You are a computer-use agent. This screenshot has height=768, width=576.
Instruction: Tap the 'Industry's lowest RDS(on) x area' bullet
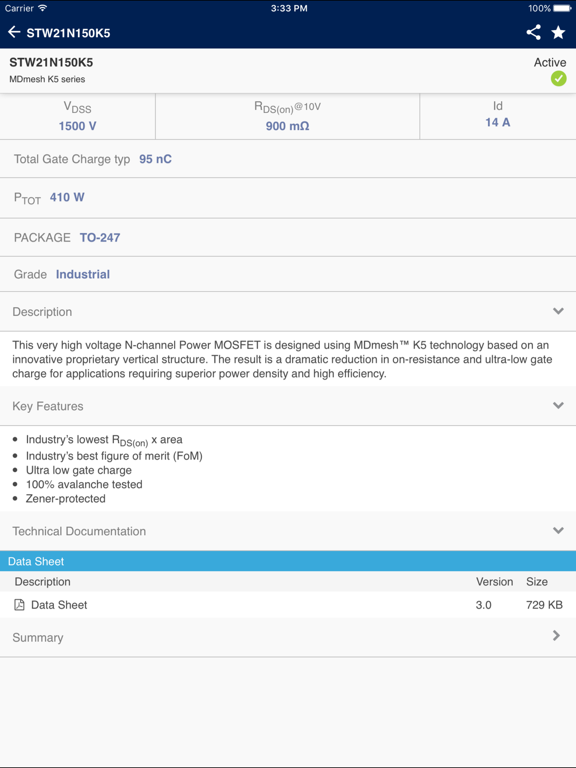[104, 440]
